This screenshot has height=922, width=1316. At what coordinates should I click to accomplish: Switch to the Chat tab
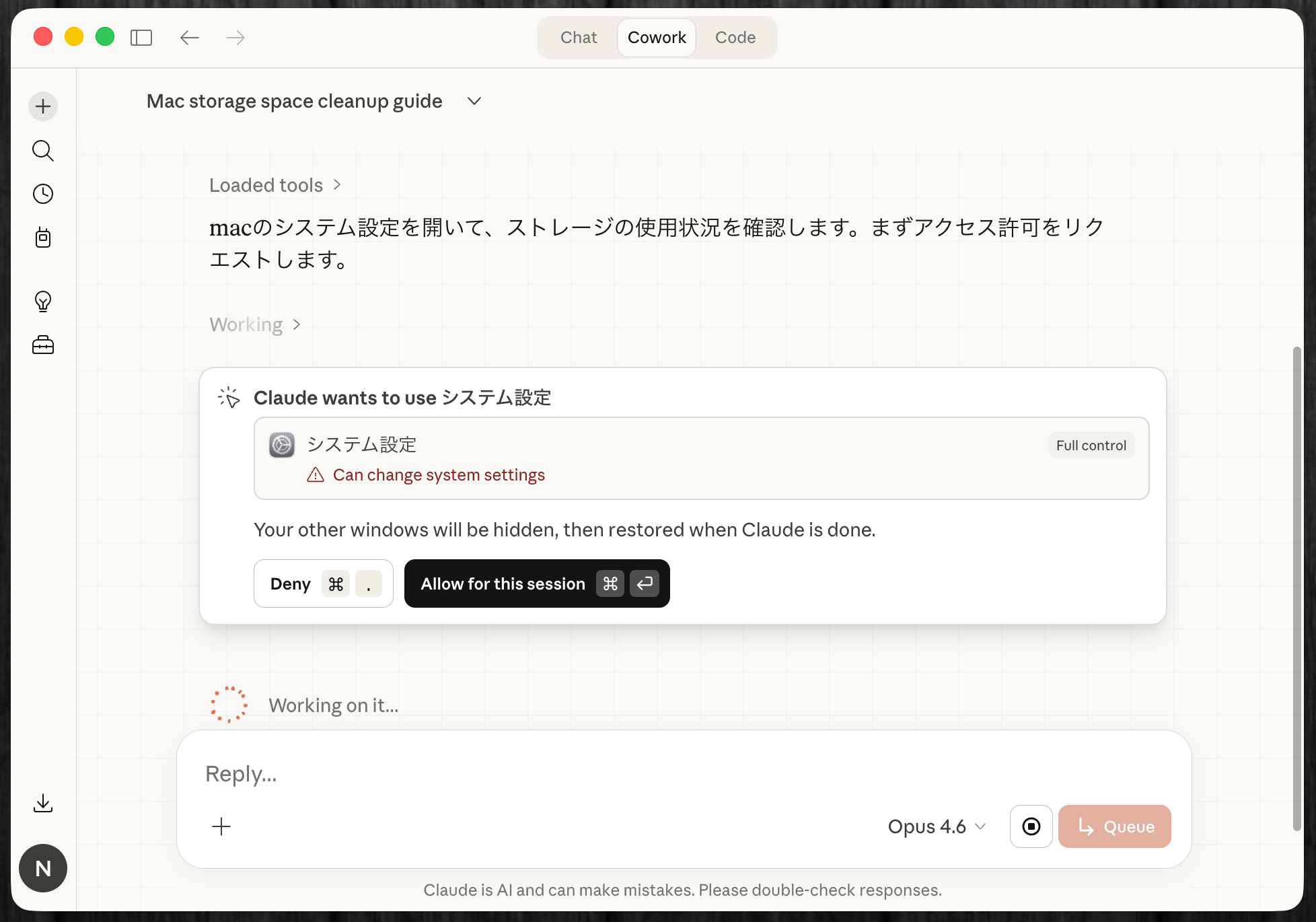(x=577, y=37)
